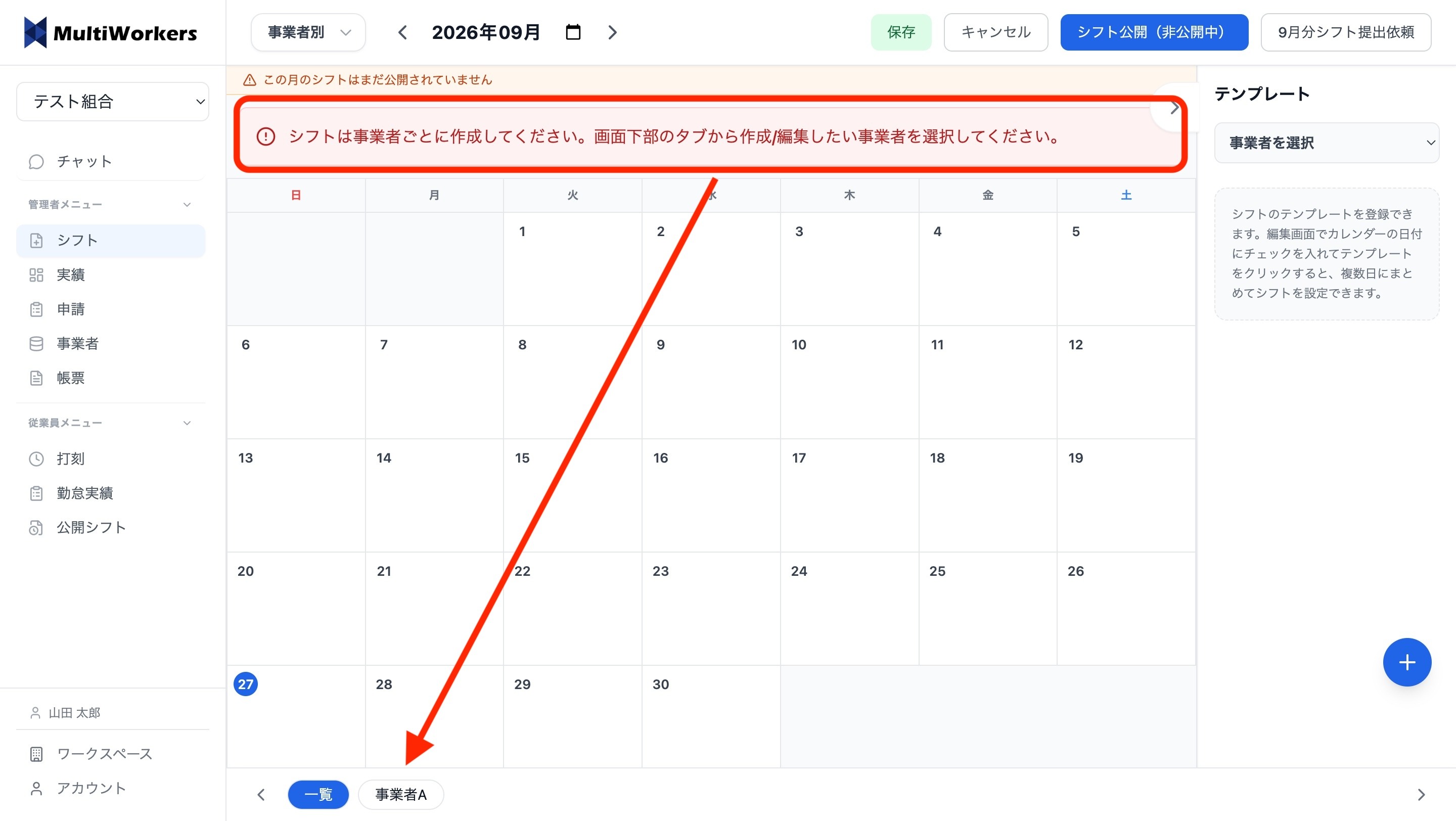Select the 一覧 tab
The height and width of the screenshot is (821, 1456).
318,794
